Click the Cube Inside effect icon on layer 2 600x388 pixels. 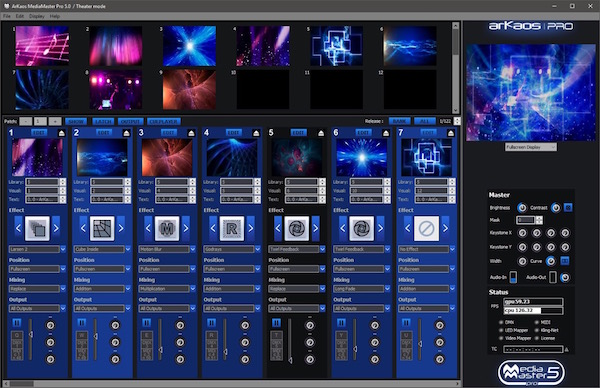point(102,228)
